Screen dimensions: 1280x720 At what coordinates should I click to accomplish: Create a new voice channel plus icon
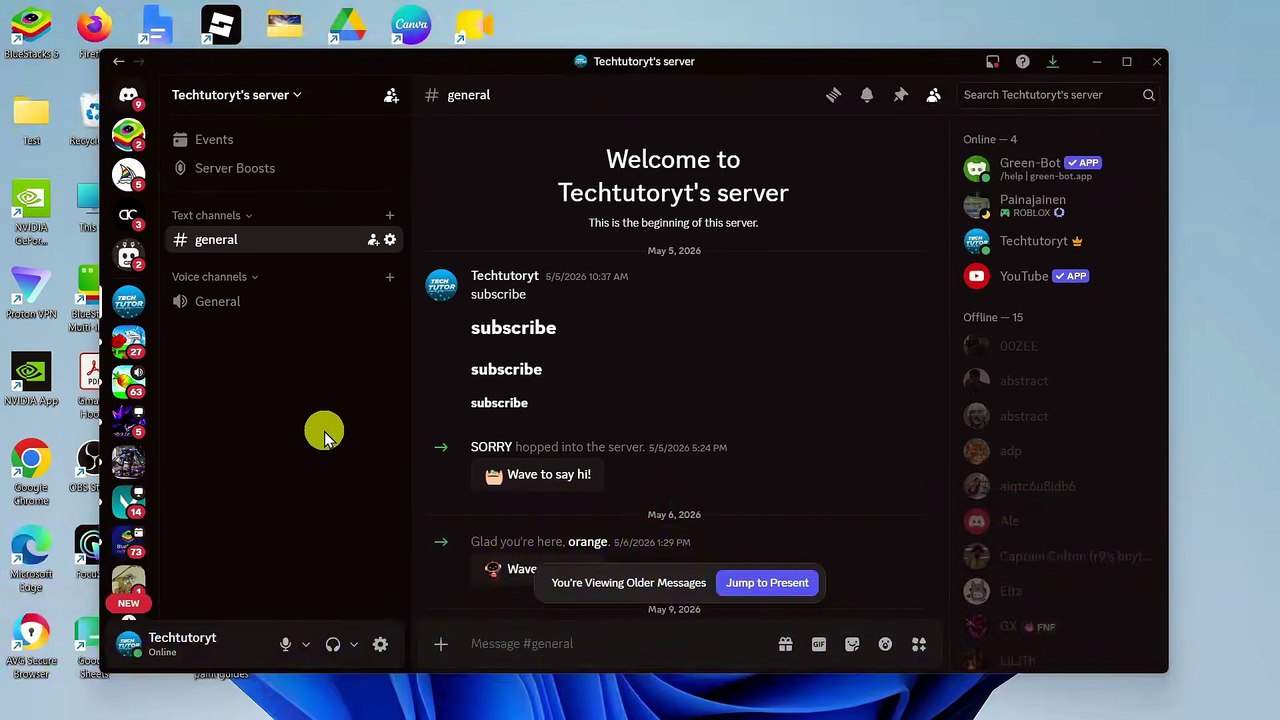[x=390, y=277]
